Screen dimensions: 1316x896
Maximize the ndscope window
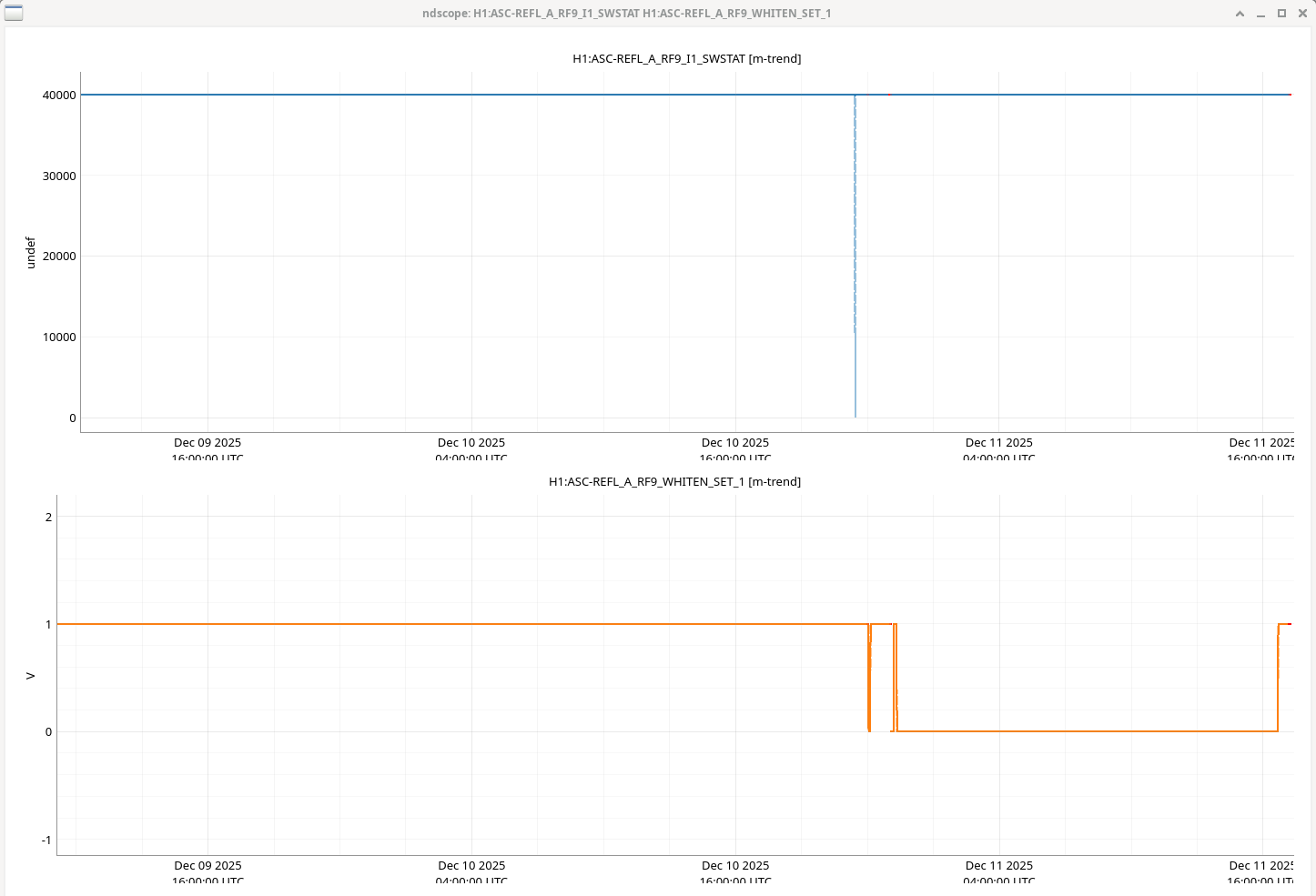[1281, 14]
